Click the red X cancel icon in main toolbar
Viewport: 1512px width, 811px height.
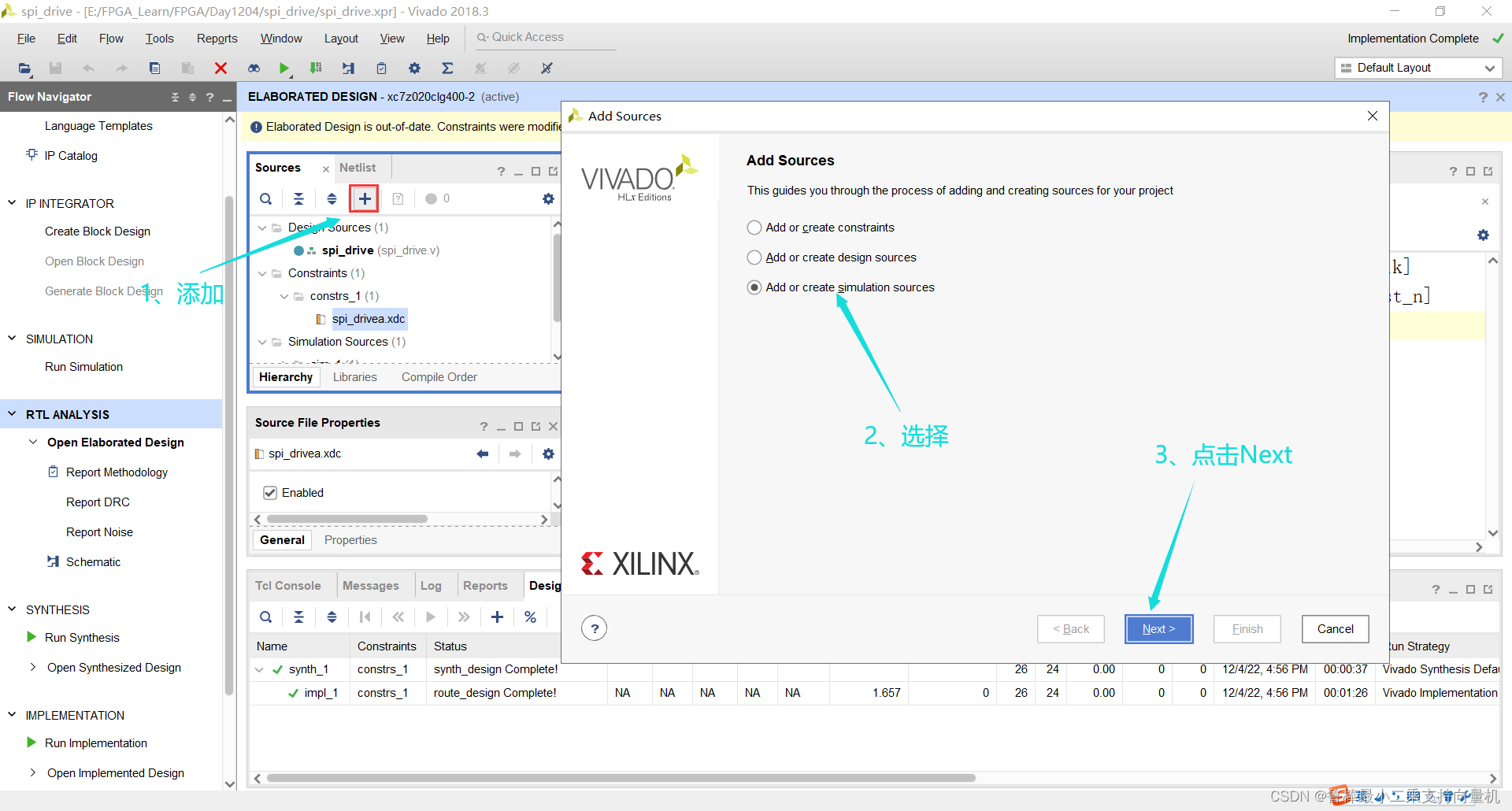tap(221, 69)
